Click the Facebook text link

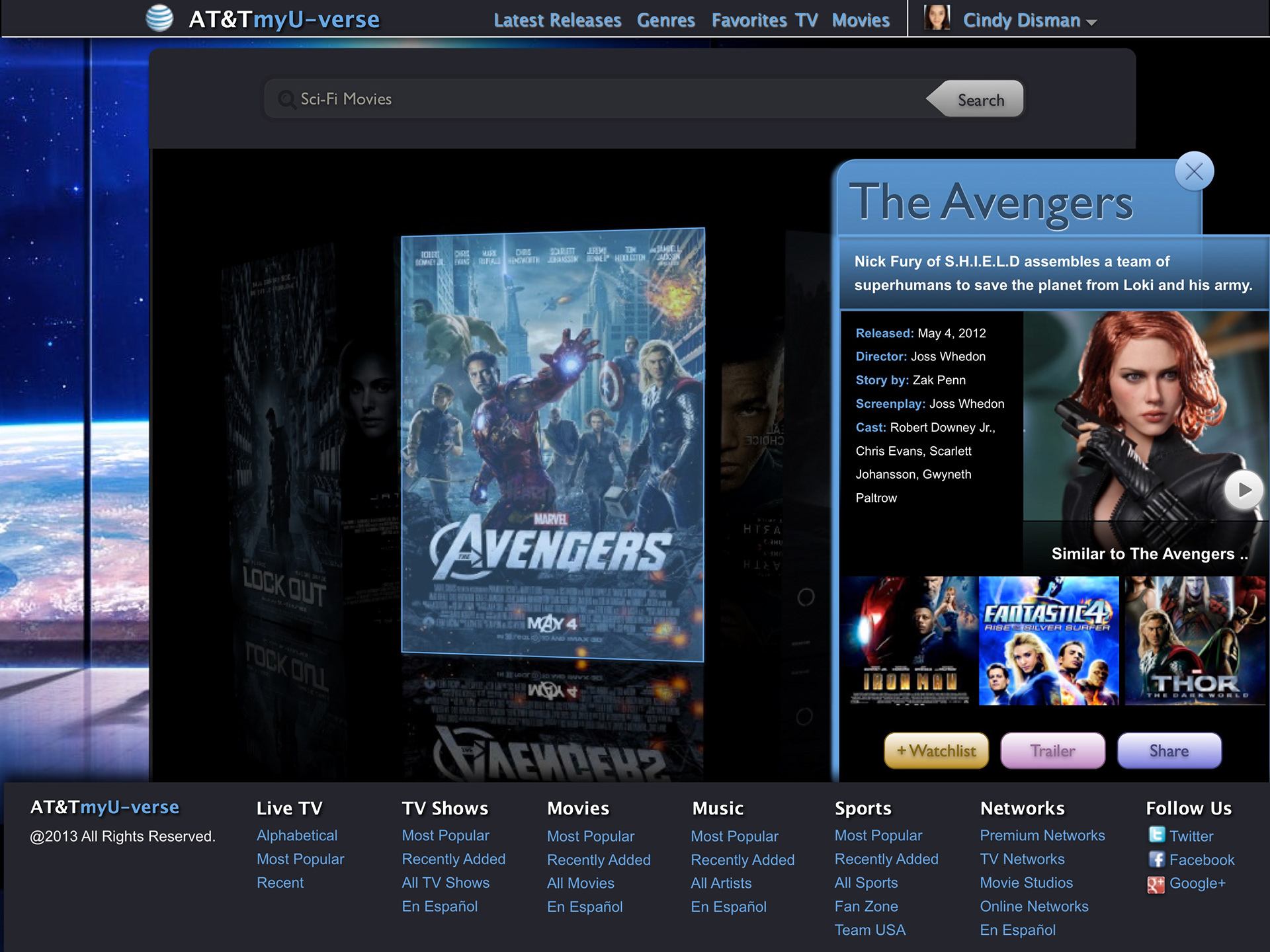1202,860
